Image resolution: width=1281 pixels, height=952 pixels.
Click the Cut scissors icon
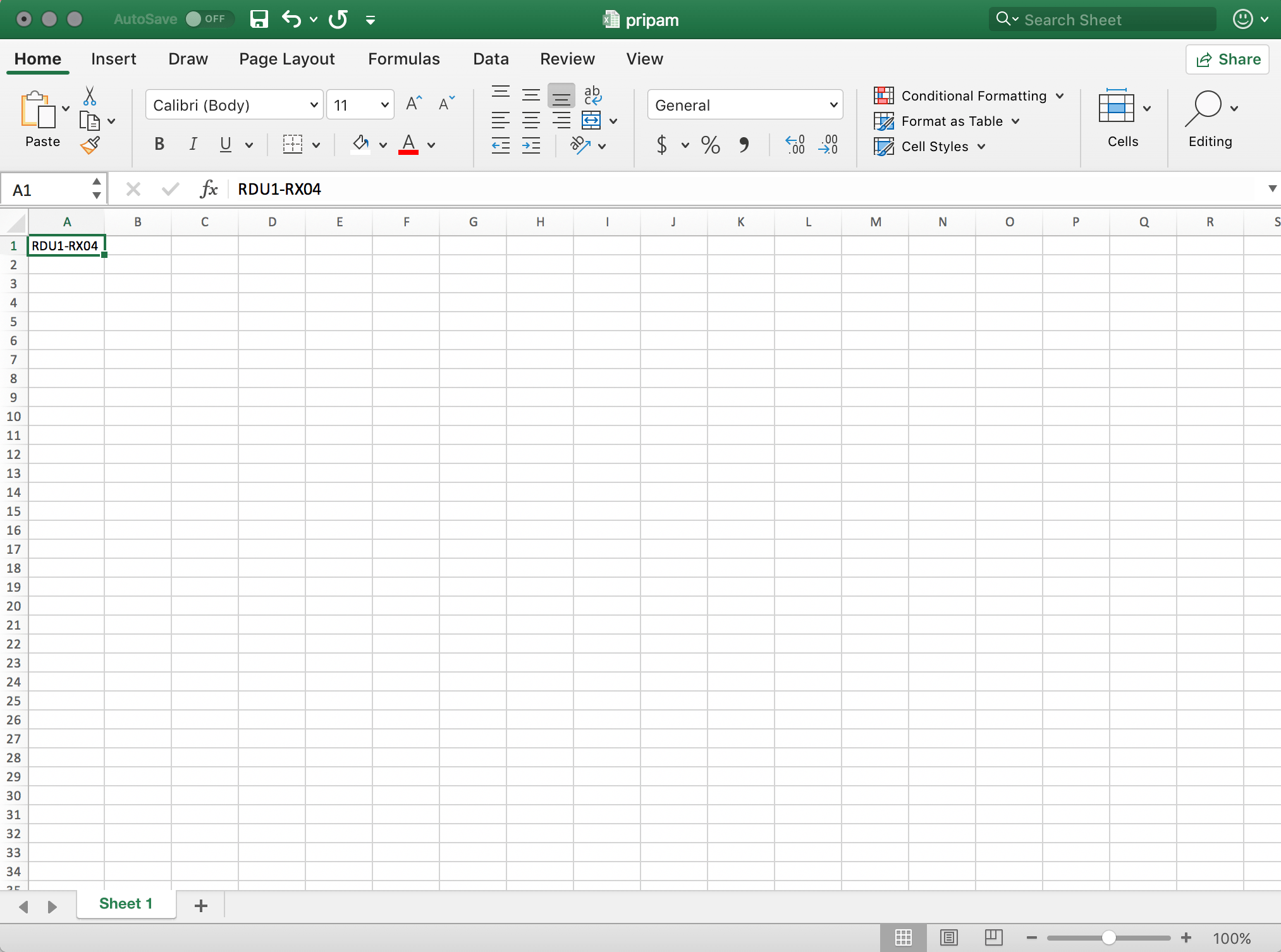click(x=90, y=96)
